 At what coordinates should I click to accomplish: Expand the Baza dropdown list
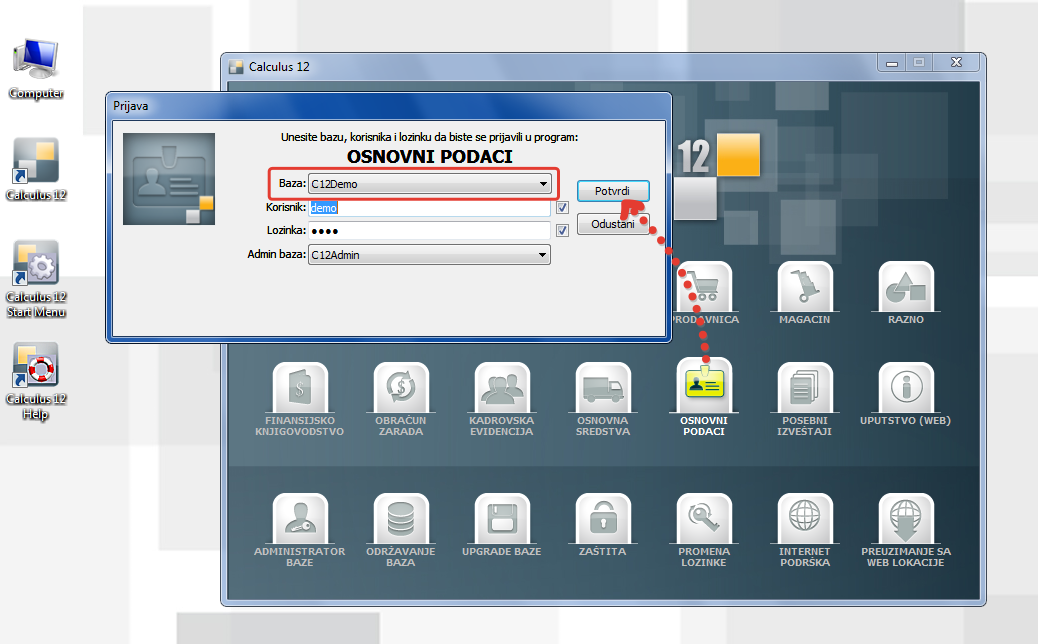click(543, 184)
